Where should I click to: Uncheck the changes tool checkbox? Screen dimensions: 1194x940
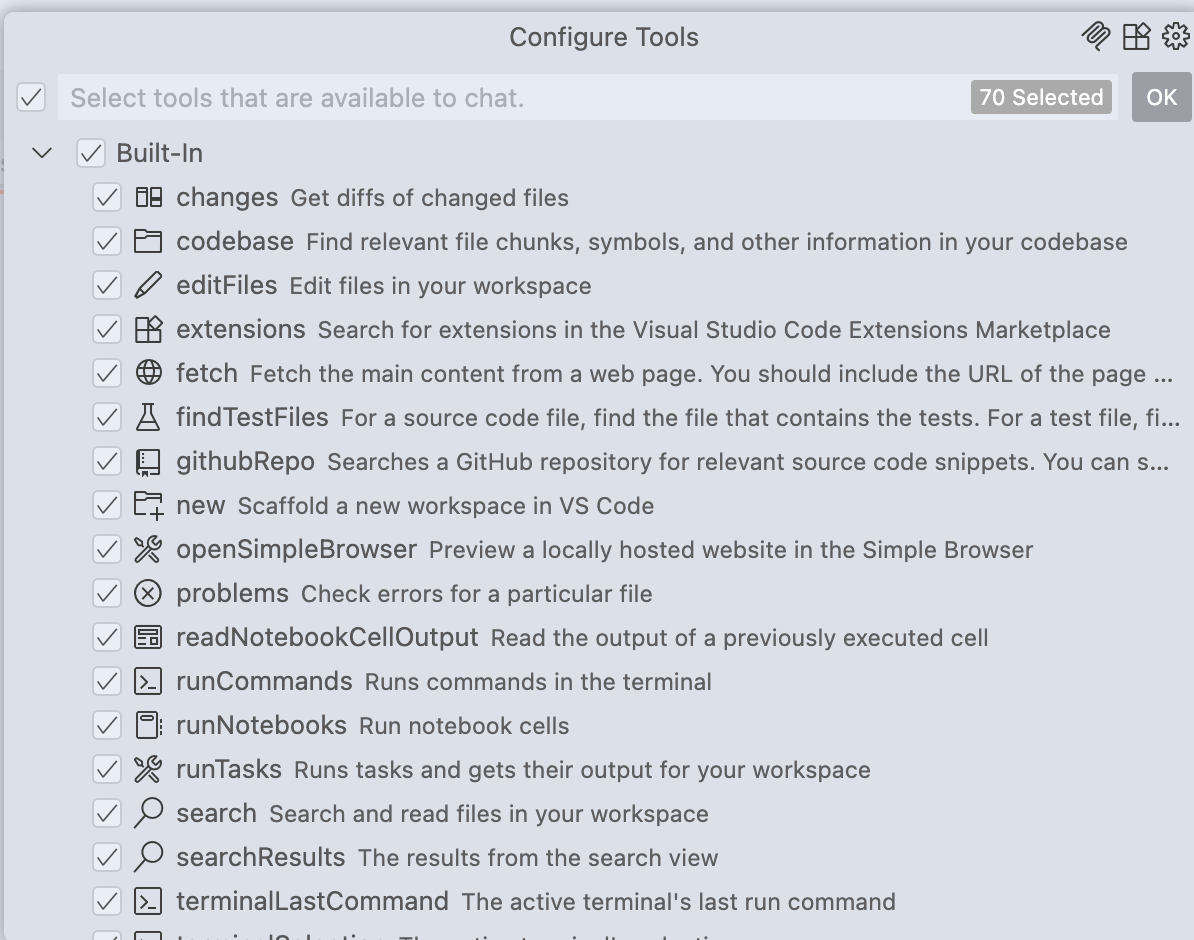pos(107,198)
